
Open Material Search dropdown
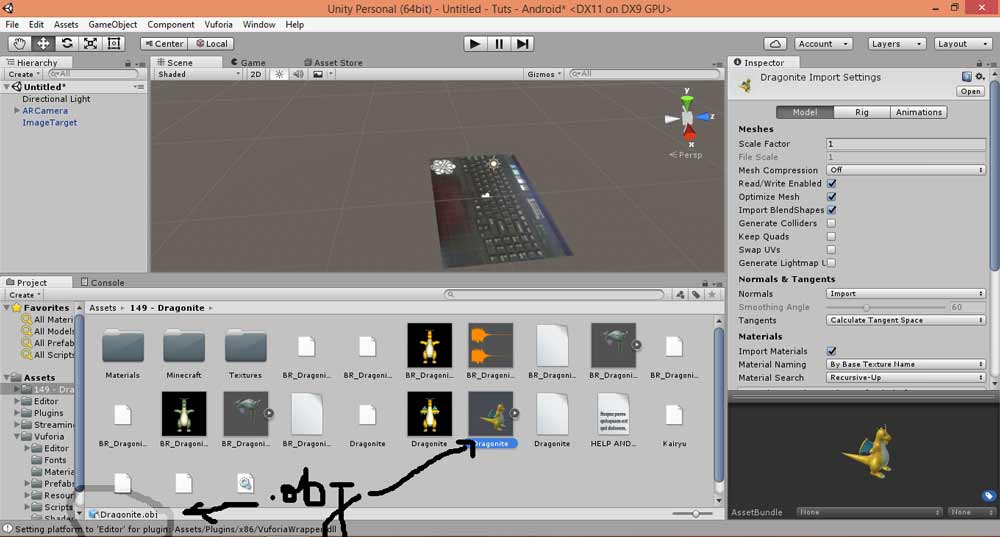pos(906,378)
